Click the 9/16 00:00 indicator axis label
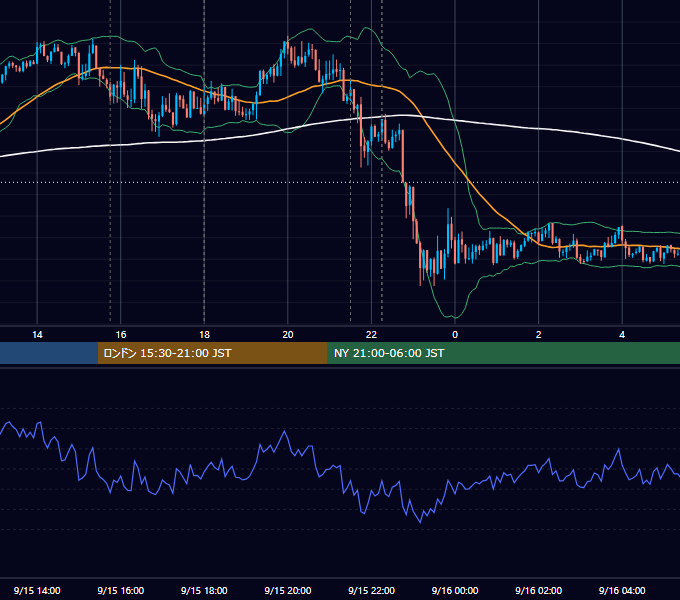The width and height of the screenshot is (680, 600). tap(455, 590)
